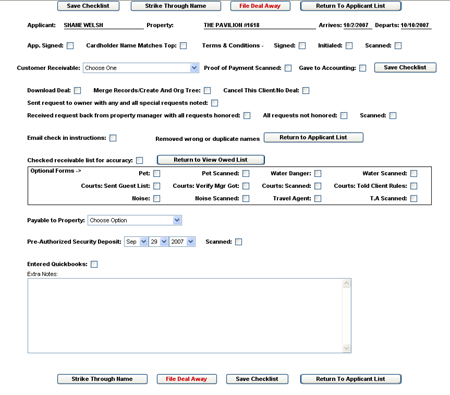
Task: Tick Cardholder Name Matches Top checkbox
Action: pos(183,46)
